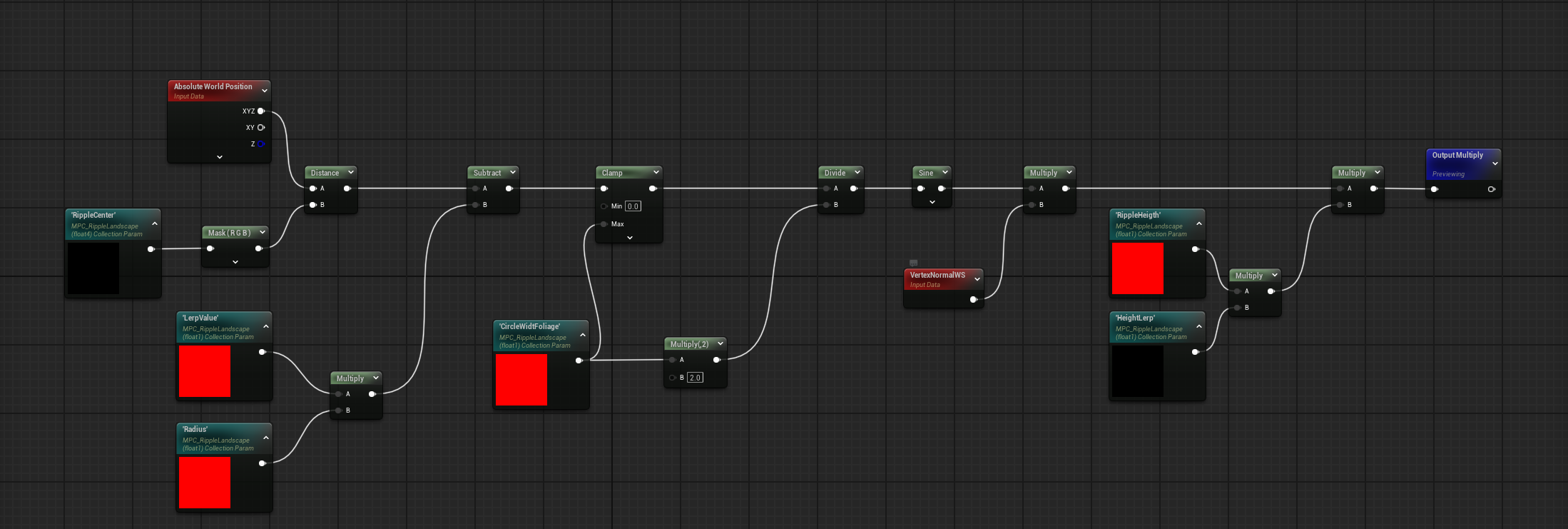Click the VertexNormalWS output pin
This screenshot has height=529, width=1568.
coord(973,300)
